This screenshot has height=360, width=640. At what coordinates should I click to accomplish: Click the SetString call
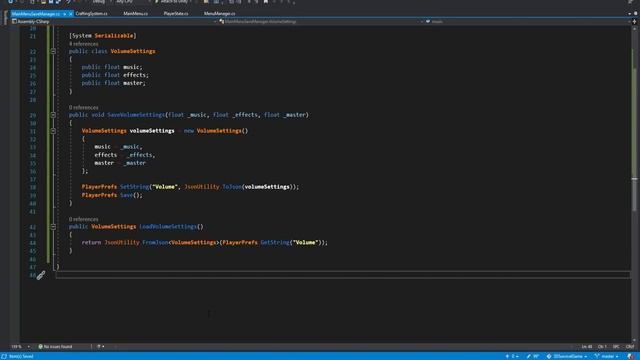134,187
